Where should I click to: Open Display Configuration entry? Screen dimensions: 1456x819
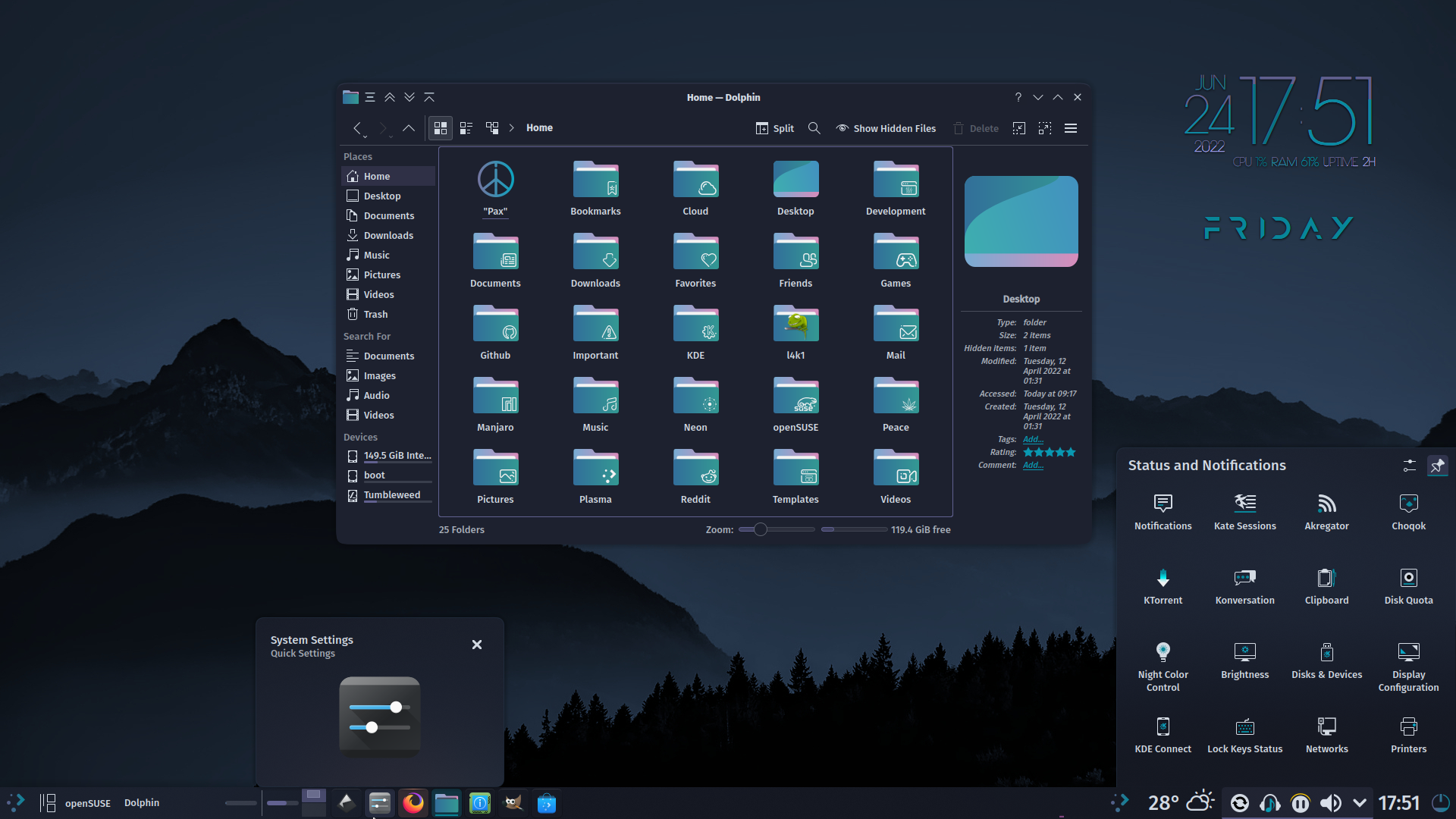click(1408, 667)
